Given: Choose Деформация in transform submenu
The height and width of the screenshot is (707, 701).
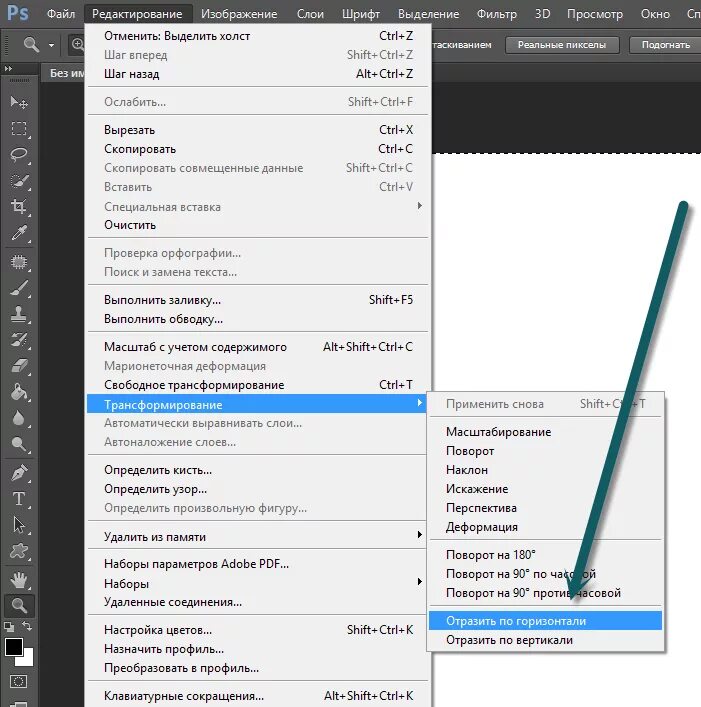Looking at the screenshot, I should pyautogui.click(x=545, y=527).
